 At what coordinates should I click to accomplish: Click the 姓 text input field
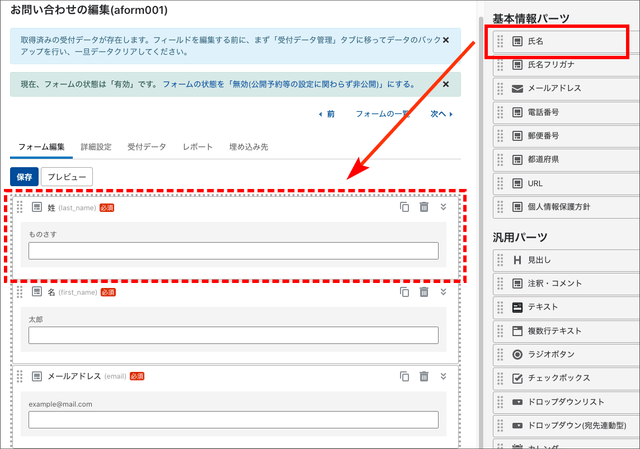pyautogui.click(x=233, y=251)
